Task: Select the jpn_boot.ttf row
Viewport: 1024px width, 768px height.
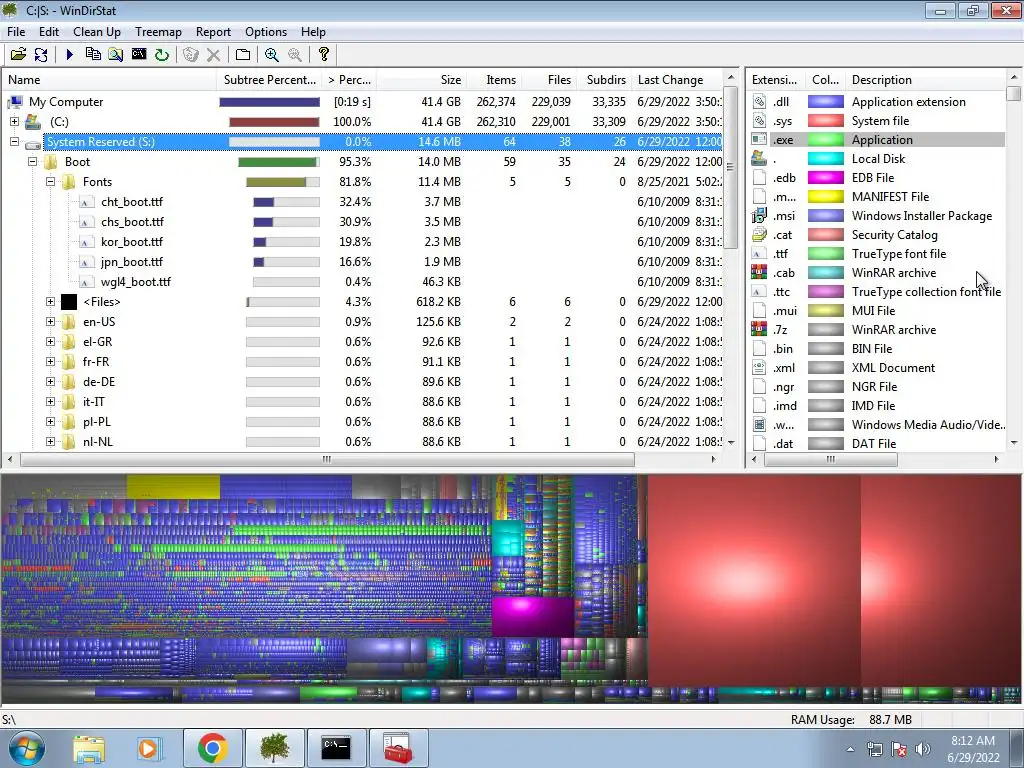Action: [362, 262]
